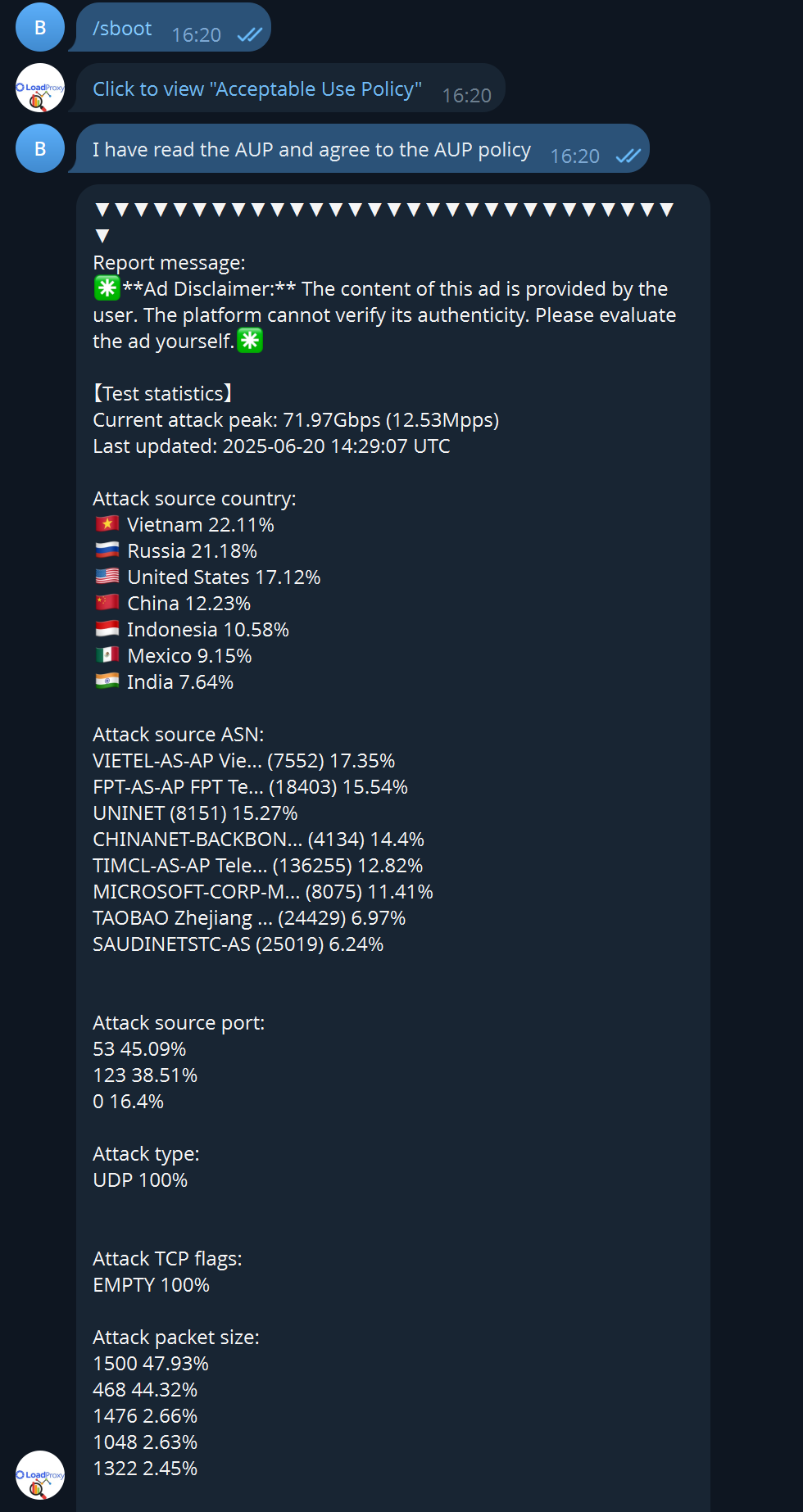Open the "Acceptable Use Policy" link
This screenshot has width=803, height=1512.
pos(257,89)
